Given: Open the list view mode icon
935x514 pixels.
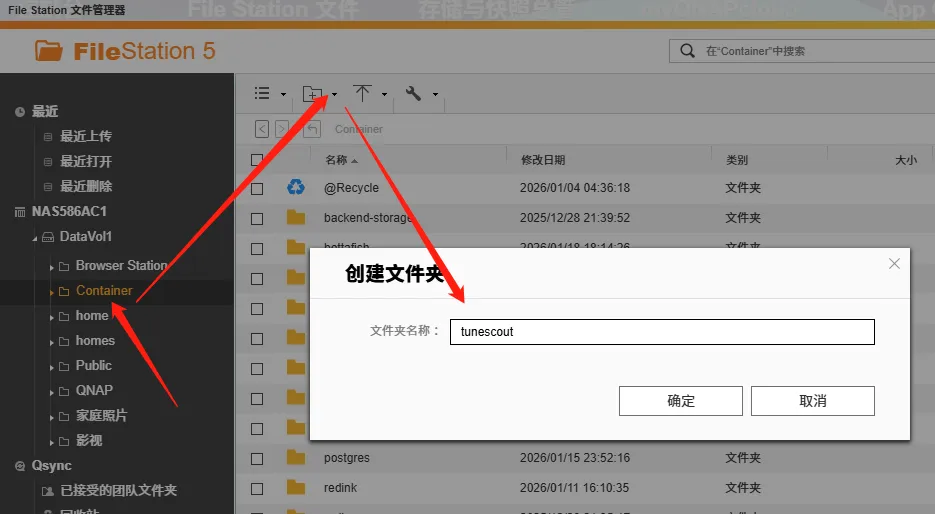Looking at the screenshot, I should pos(262,93).
